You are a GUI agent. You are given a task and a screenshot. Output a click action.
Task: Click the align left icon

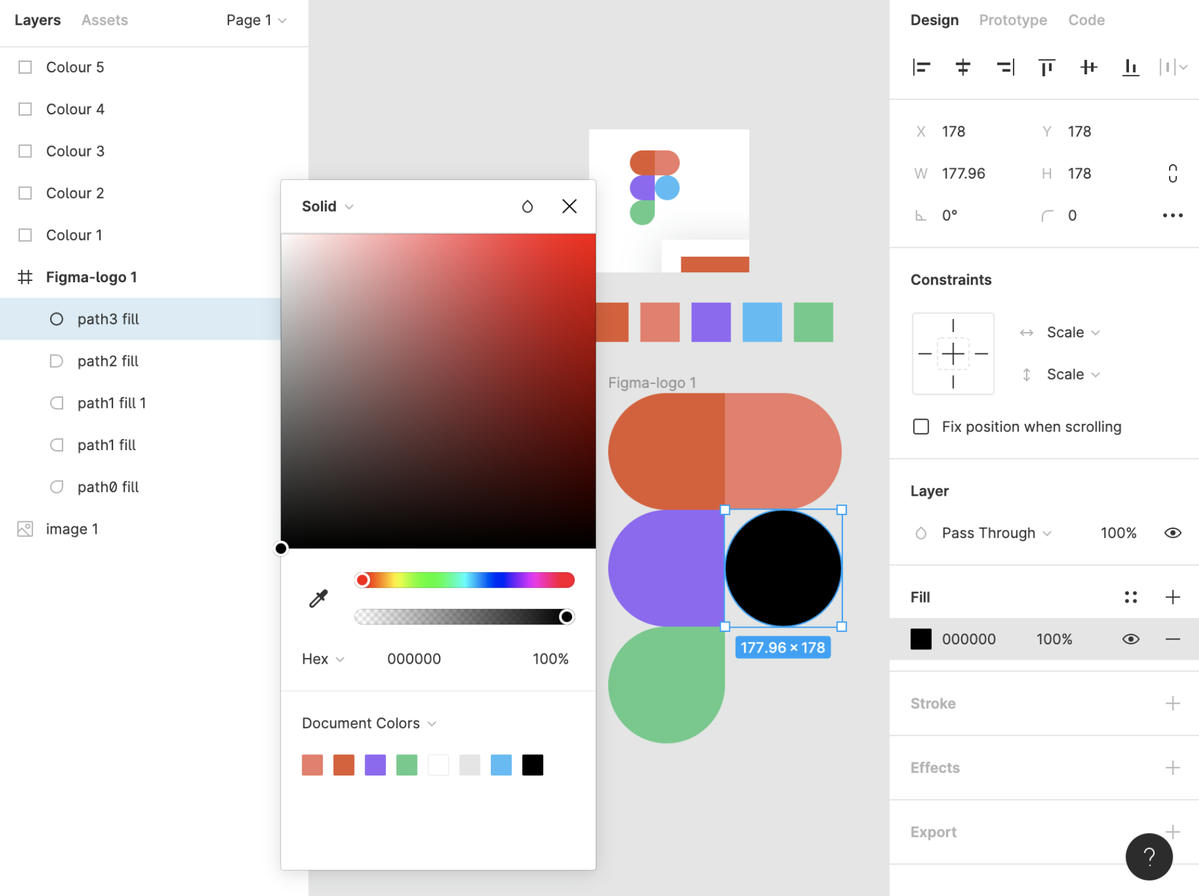(921, 67)
